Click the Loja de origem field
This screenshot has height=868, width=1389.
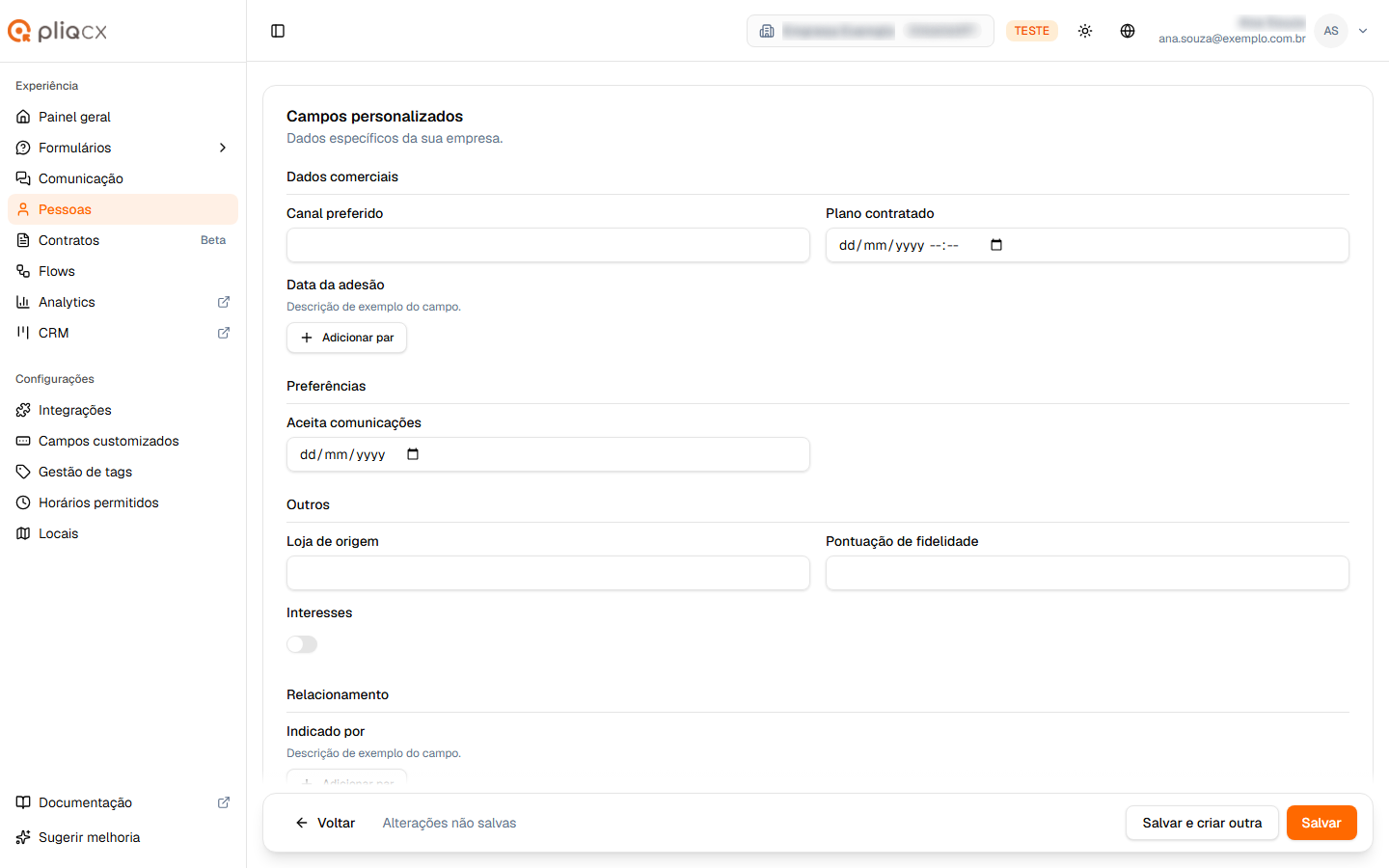[x=548, y=573]
